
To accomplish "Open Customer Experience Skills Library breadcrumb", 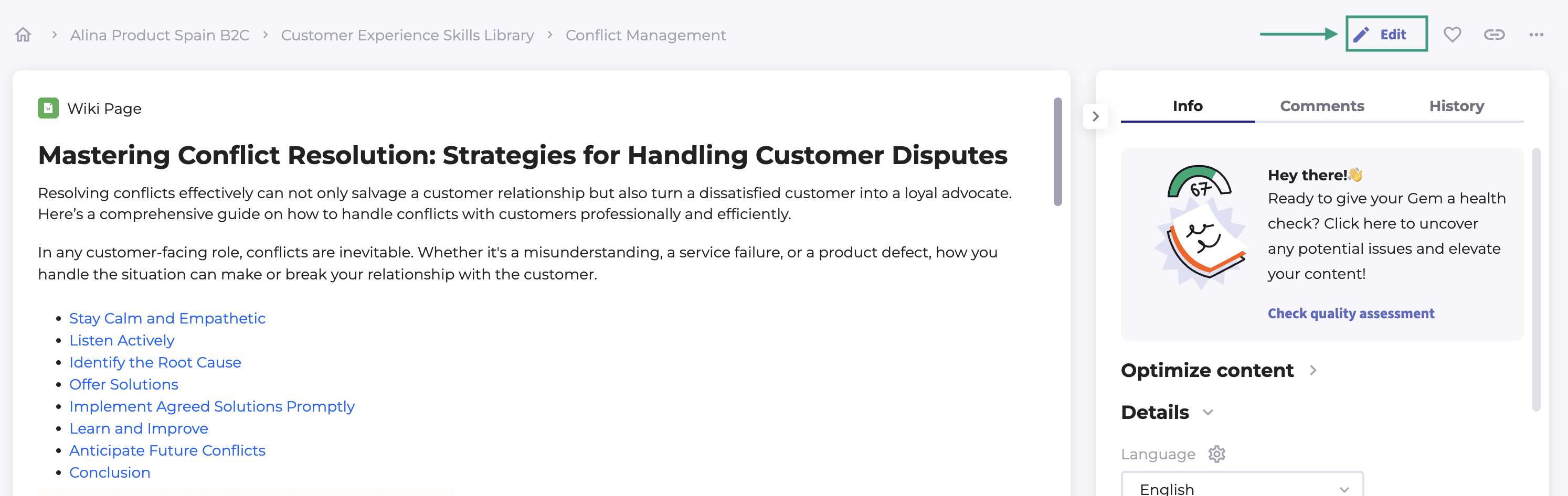I will pos(407,35).
